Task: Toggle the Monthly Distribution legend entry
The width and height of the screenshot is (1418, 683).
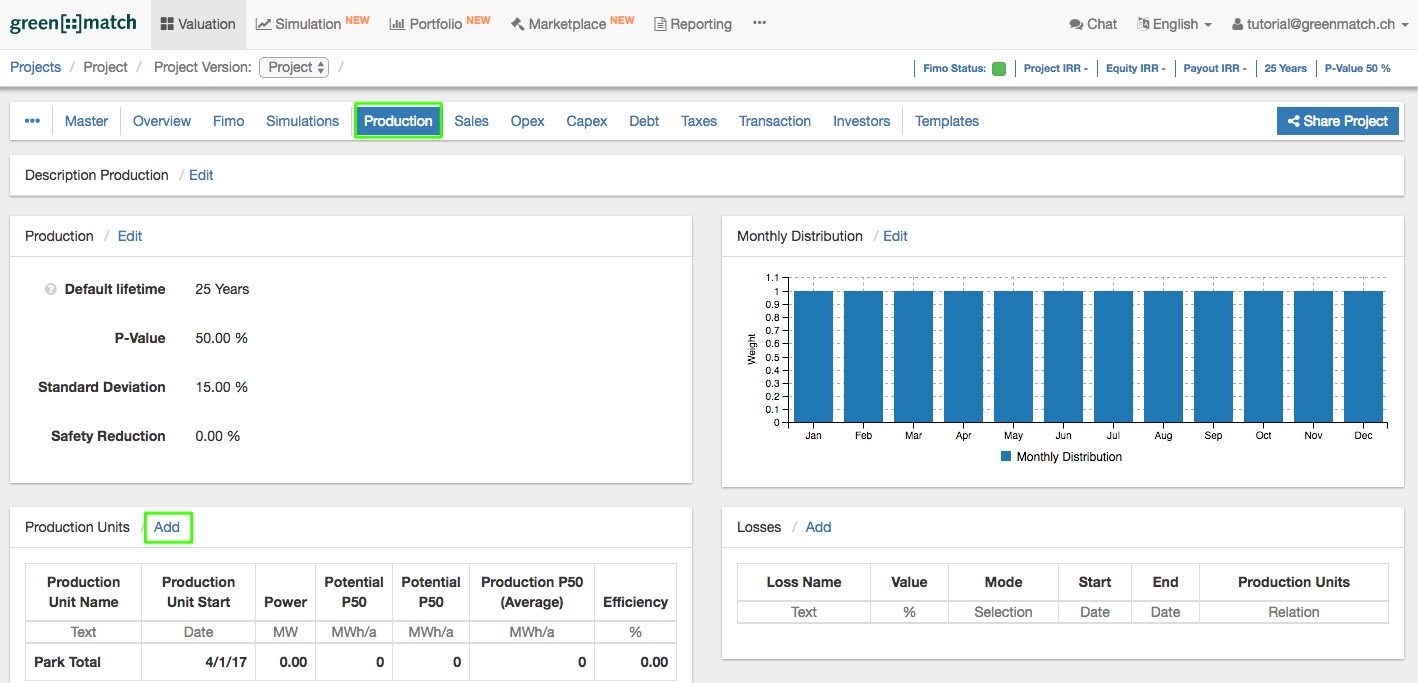Action: (1060, 457)
